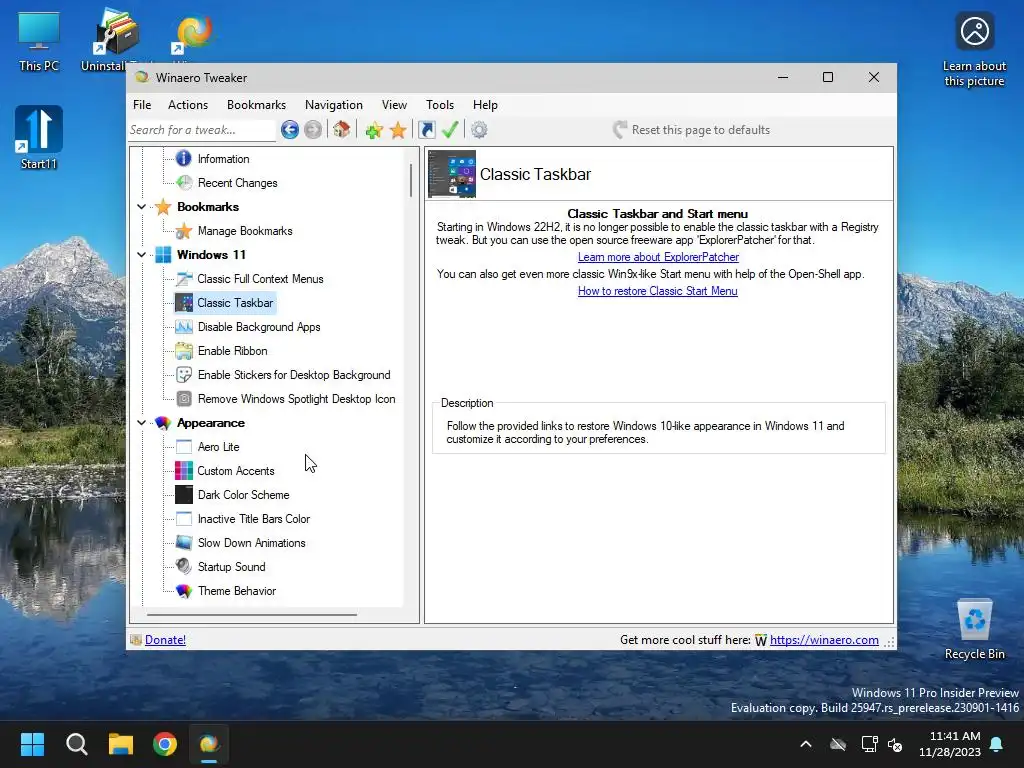The image size is (1024, 768).
Task: Select Remove Windows Spotlight Desktop Icon
Action: click(x=296, y=399)
